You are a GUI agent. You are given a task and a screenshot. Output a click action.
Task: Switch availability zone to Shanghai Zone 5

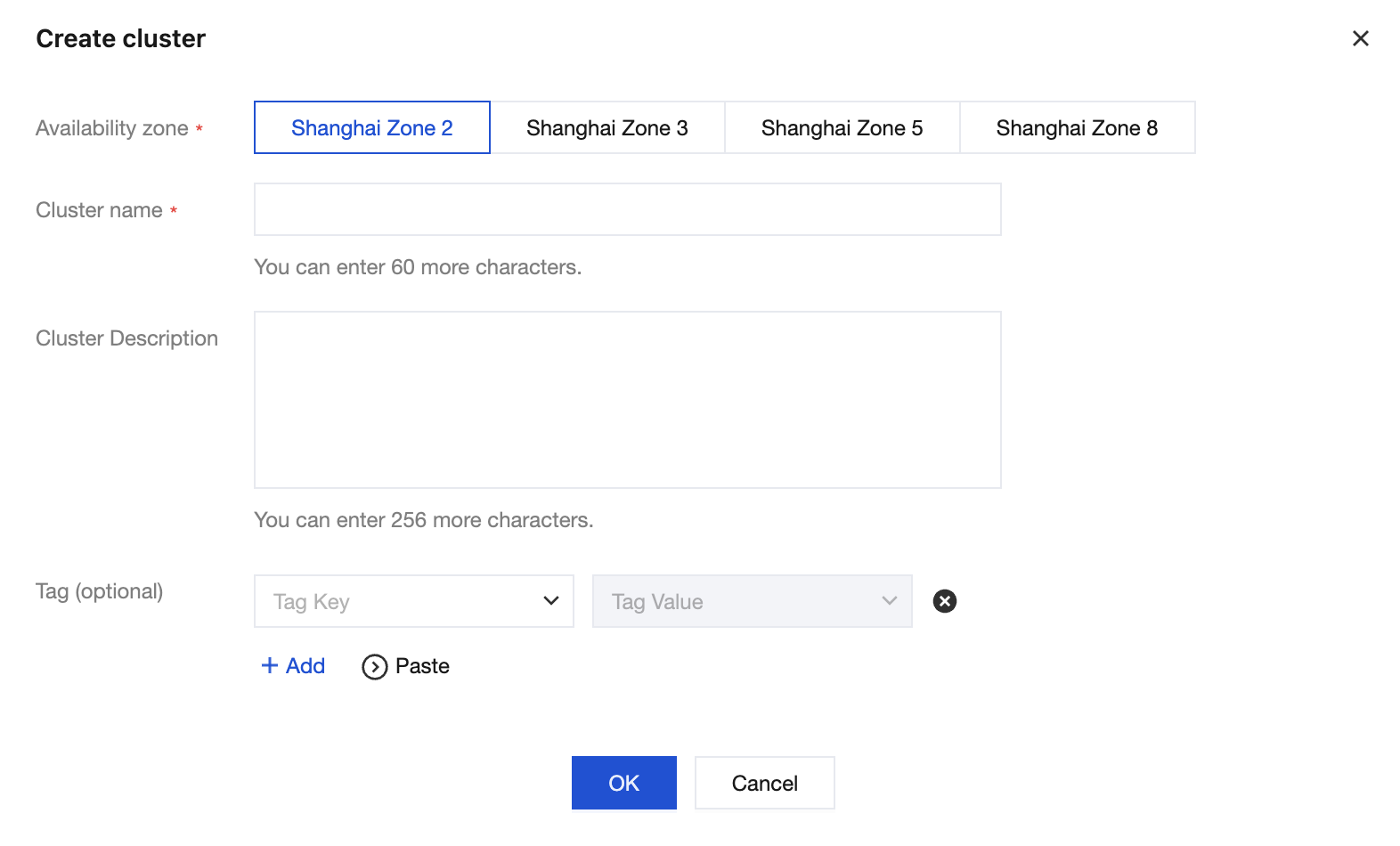point(842,127)
